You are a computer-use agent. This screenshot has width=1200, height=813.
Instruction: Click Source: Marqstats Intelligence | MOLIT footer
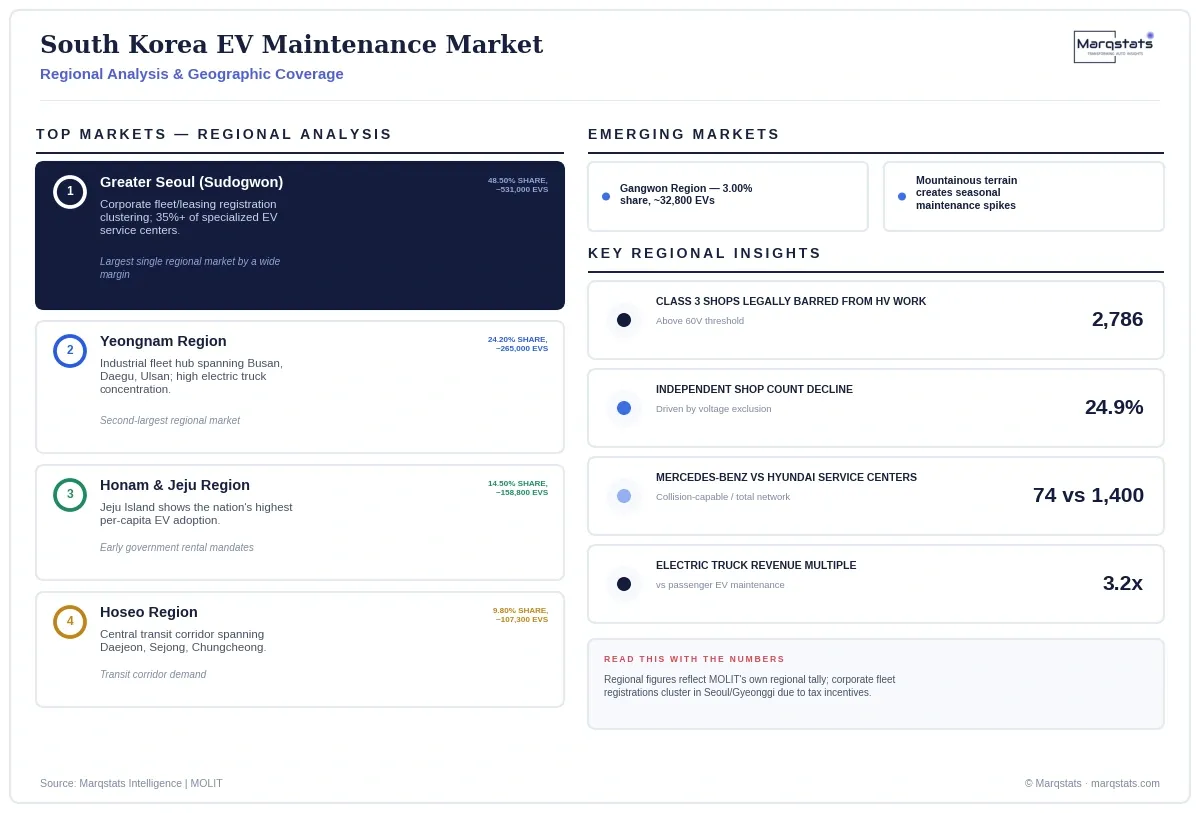[131, 783]
